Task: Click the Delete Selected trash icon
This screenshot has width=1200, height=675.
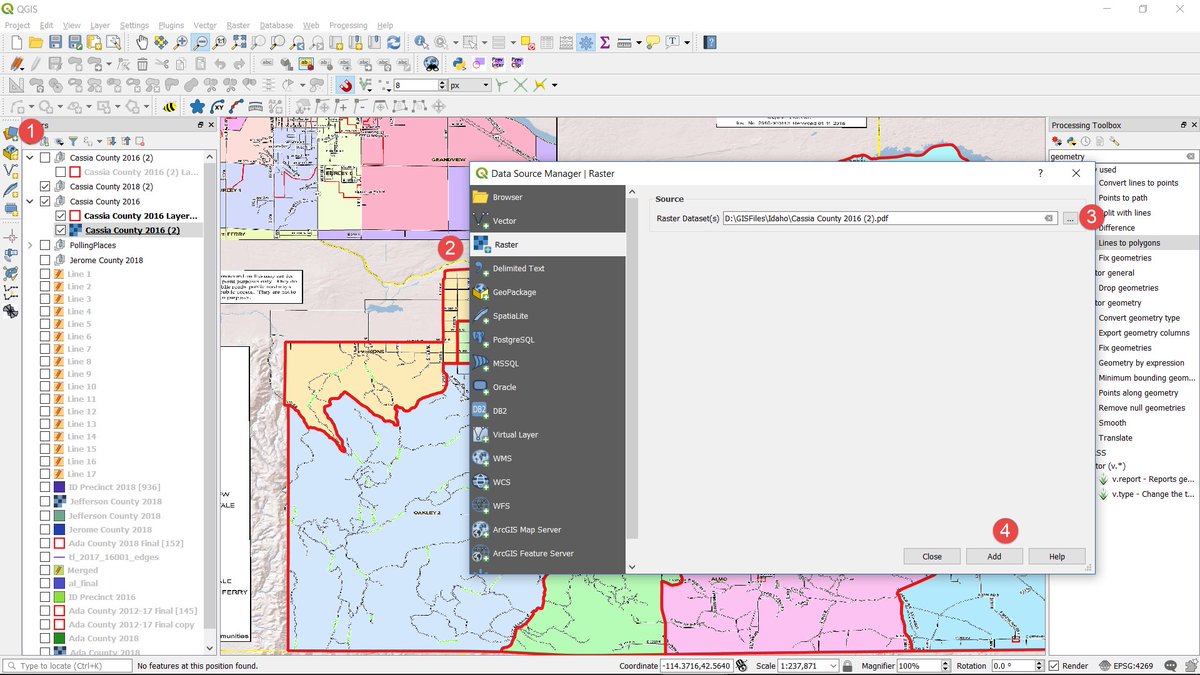Action: click(142, 64)
